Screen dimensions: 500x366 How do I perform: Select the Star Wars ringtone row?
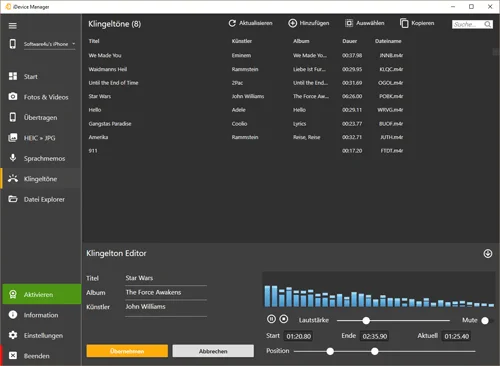tap(247, 96)
